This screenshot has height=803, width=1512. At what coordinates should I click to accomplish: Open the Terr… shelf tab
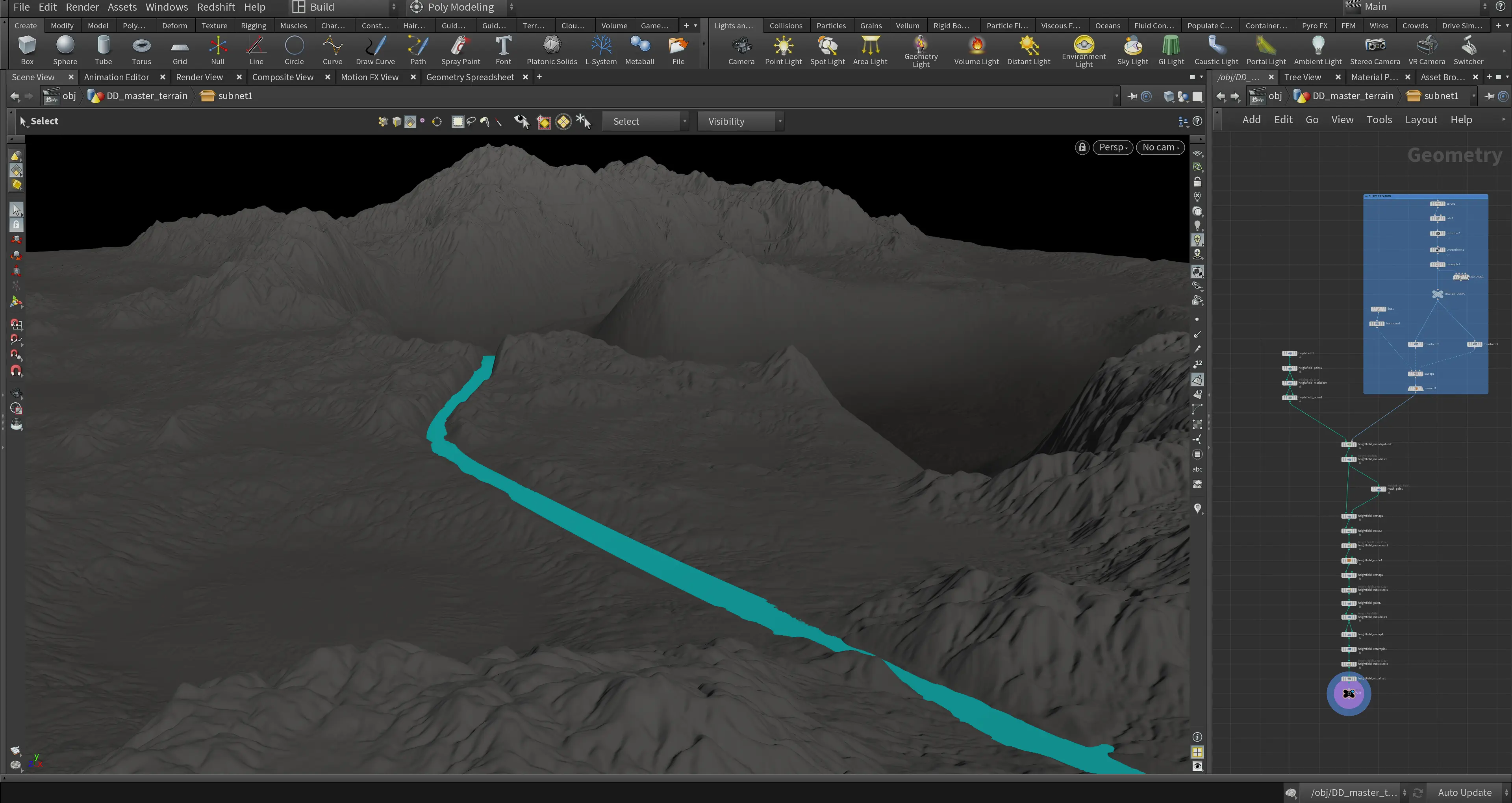(x=534, y=25)
